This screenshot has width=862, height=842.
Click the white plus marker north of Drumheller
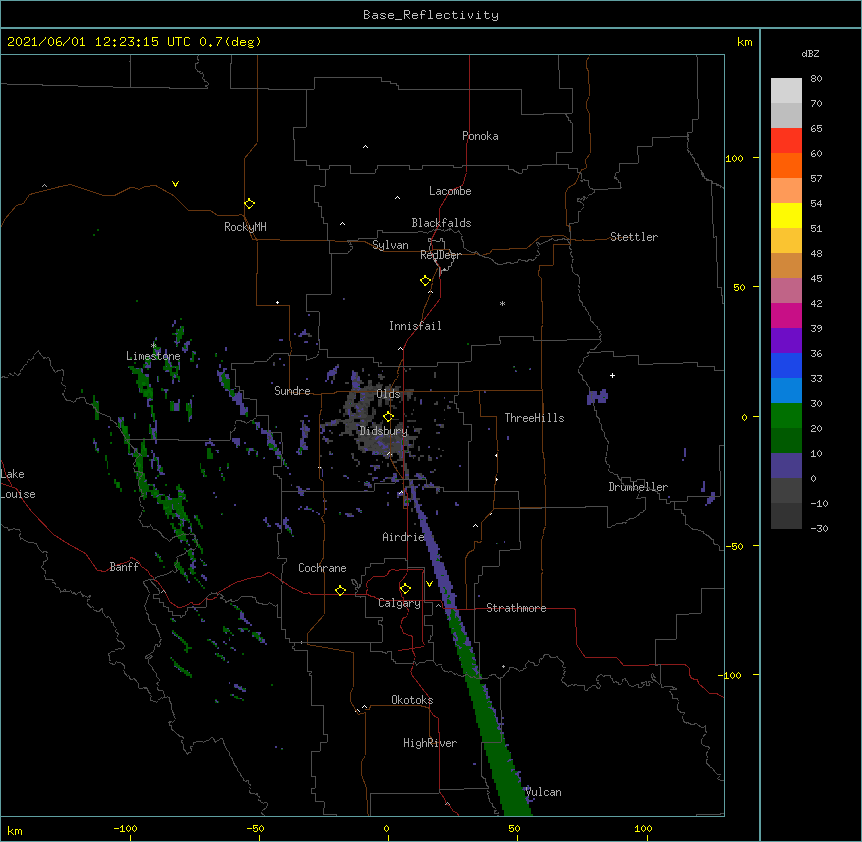[x=612, y=375]
